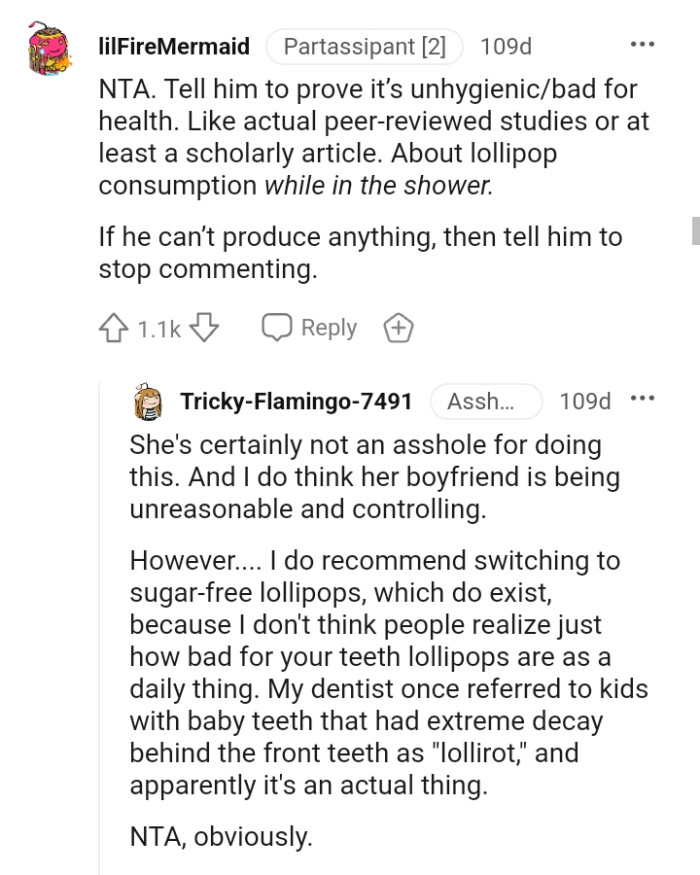
Task: Open more options for lilFireMermaid's comment
Action: point(641,45)
